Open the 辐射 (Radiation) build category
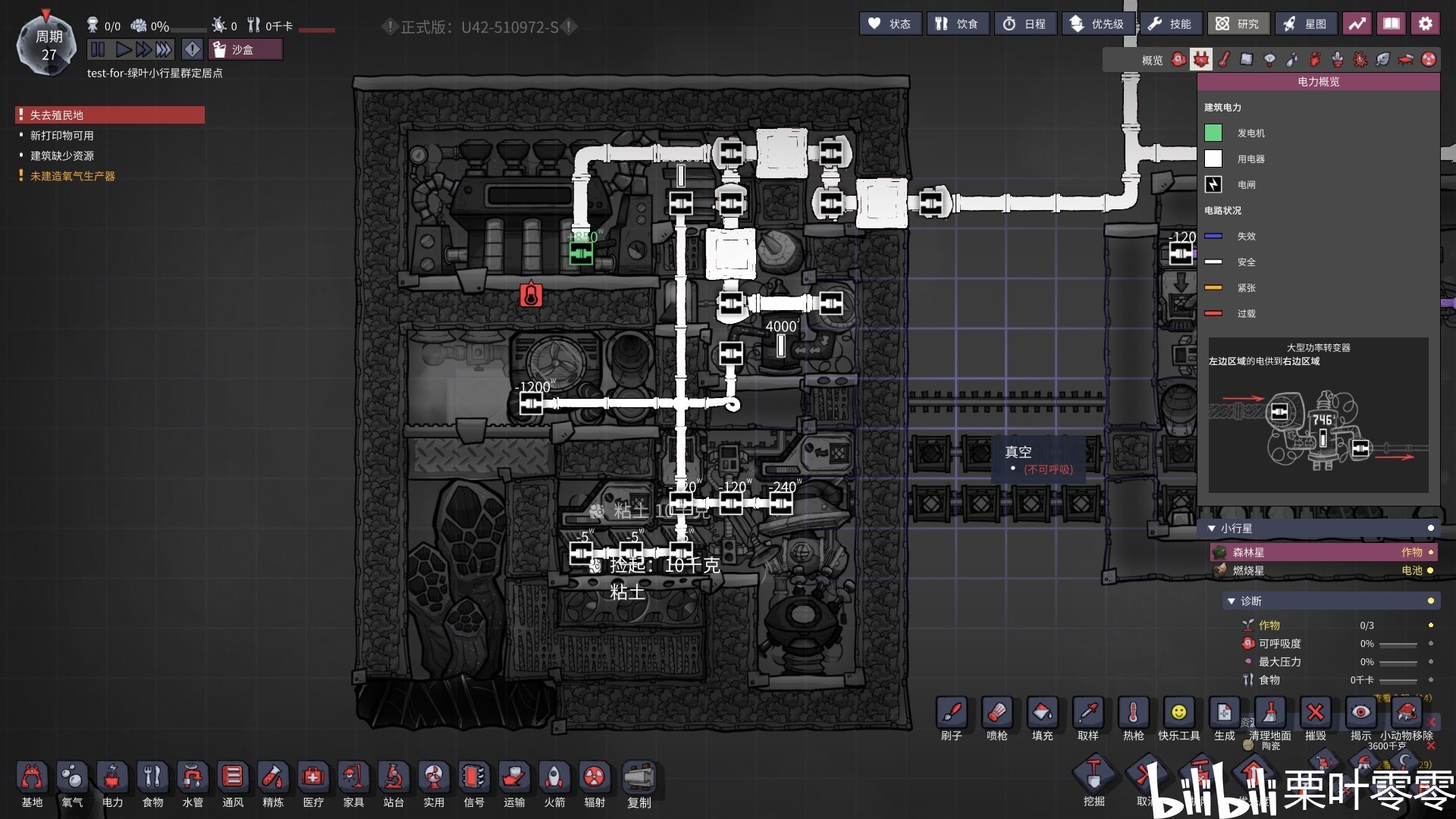1456x819 pixels. click(x=595, y=784)
